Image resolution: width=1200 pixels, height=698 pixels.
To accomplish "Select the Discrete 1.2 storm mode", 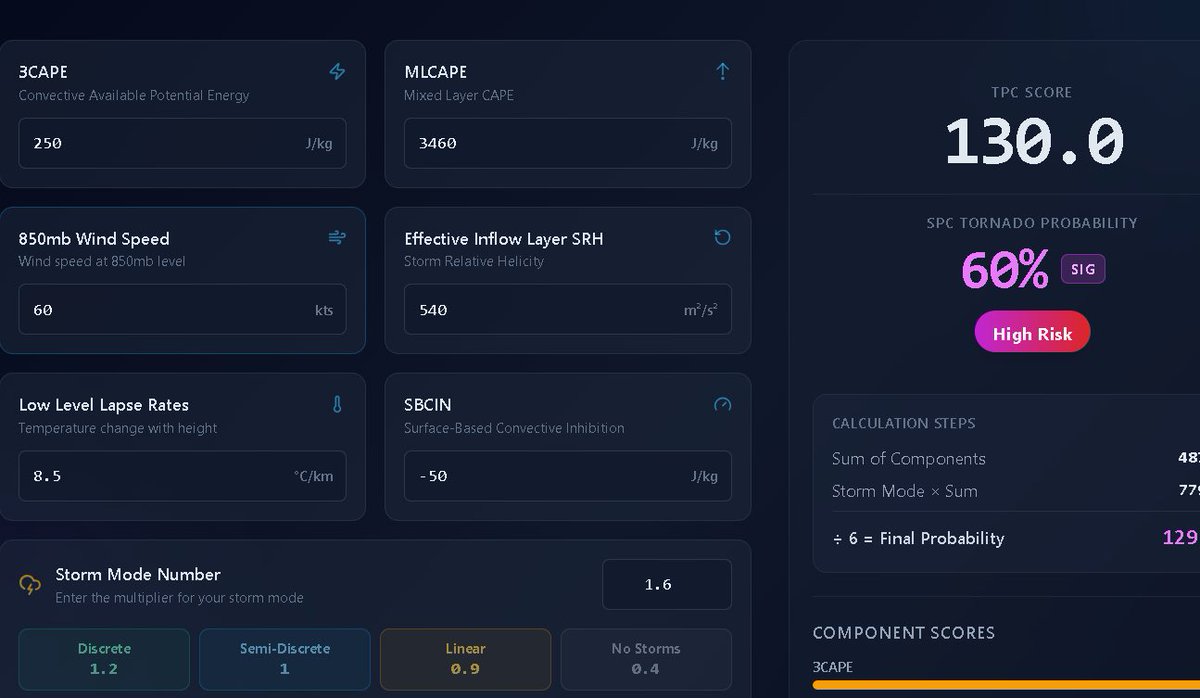I will pyautogui.click(x=104, y=659).
